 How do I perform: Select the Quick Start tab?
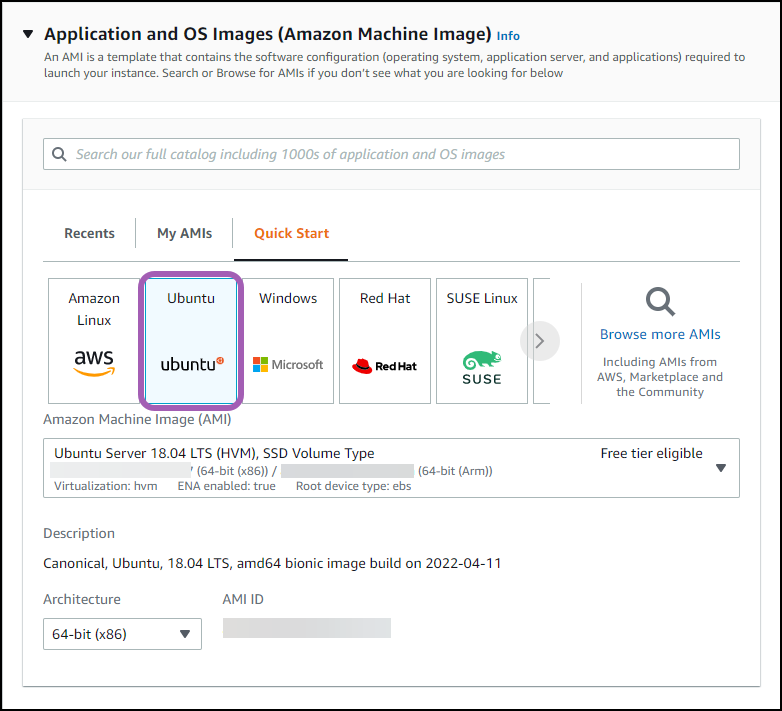tap(291, 233)
